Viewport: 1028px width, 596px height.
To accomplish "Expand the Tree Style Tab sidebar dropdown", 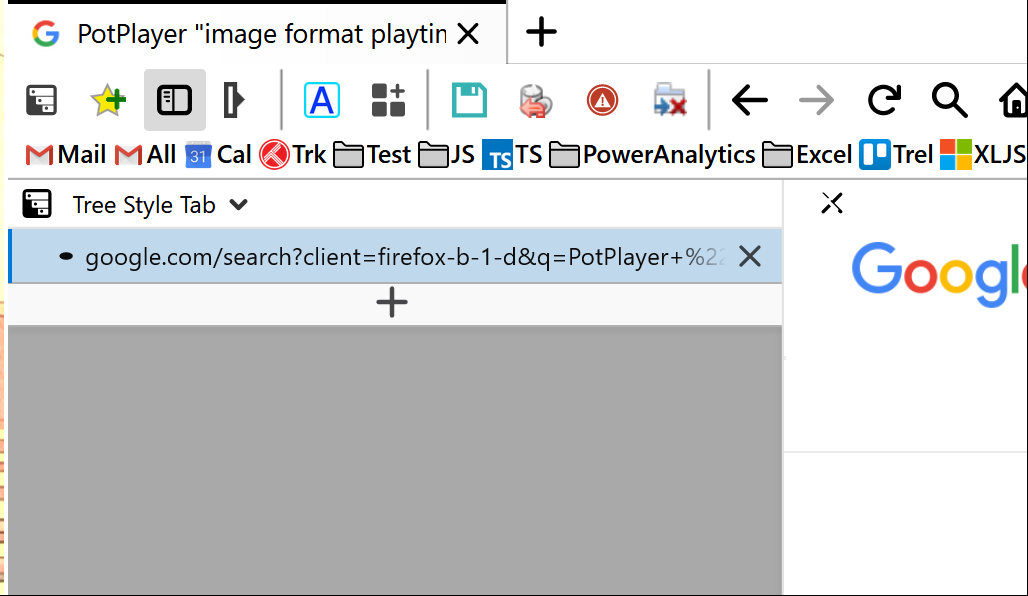I will coord(239,205).
